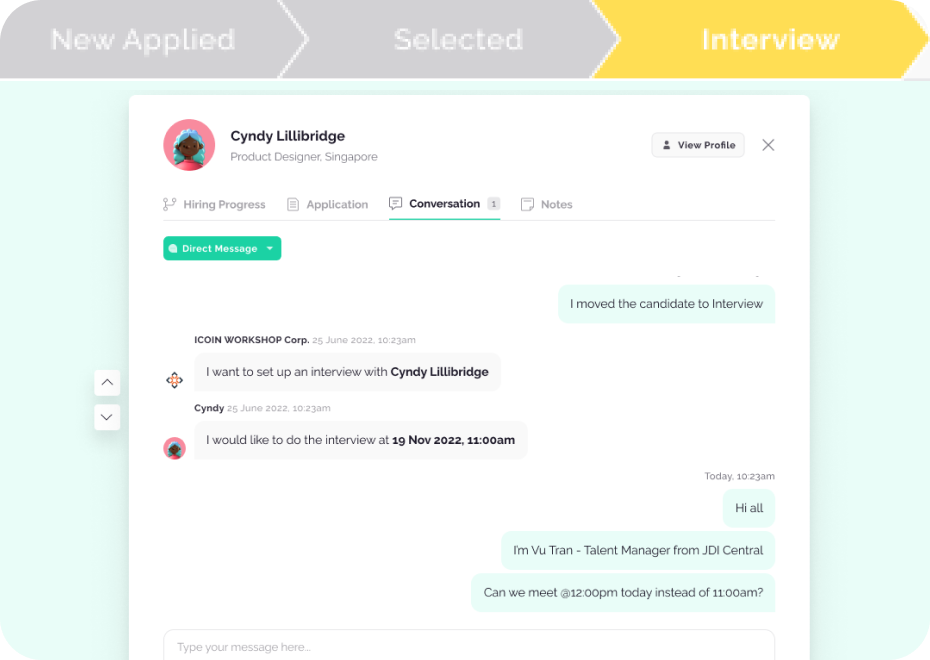The width and height of the screenshot is (930, 660).
Task: Select the Interview pipeline stage
Action: pos(770,40)
